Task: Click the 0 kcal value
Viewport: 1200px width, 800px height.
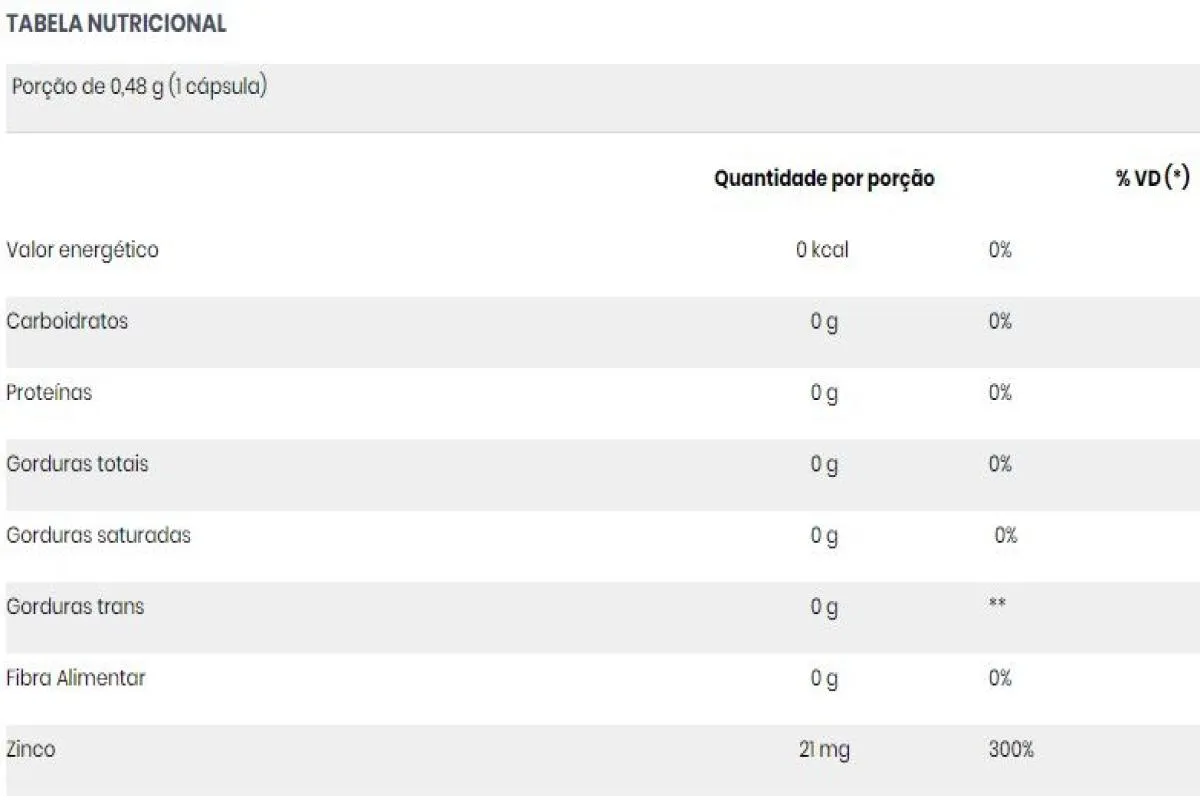Action: (x=822, y=250)
